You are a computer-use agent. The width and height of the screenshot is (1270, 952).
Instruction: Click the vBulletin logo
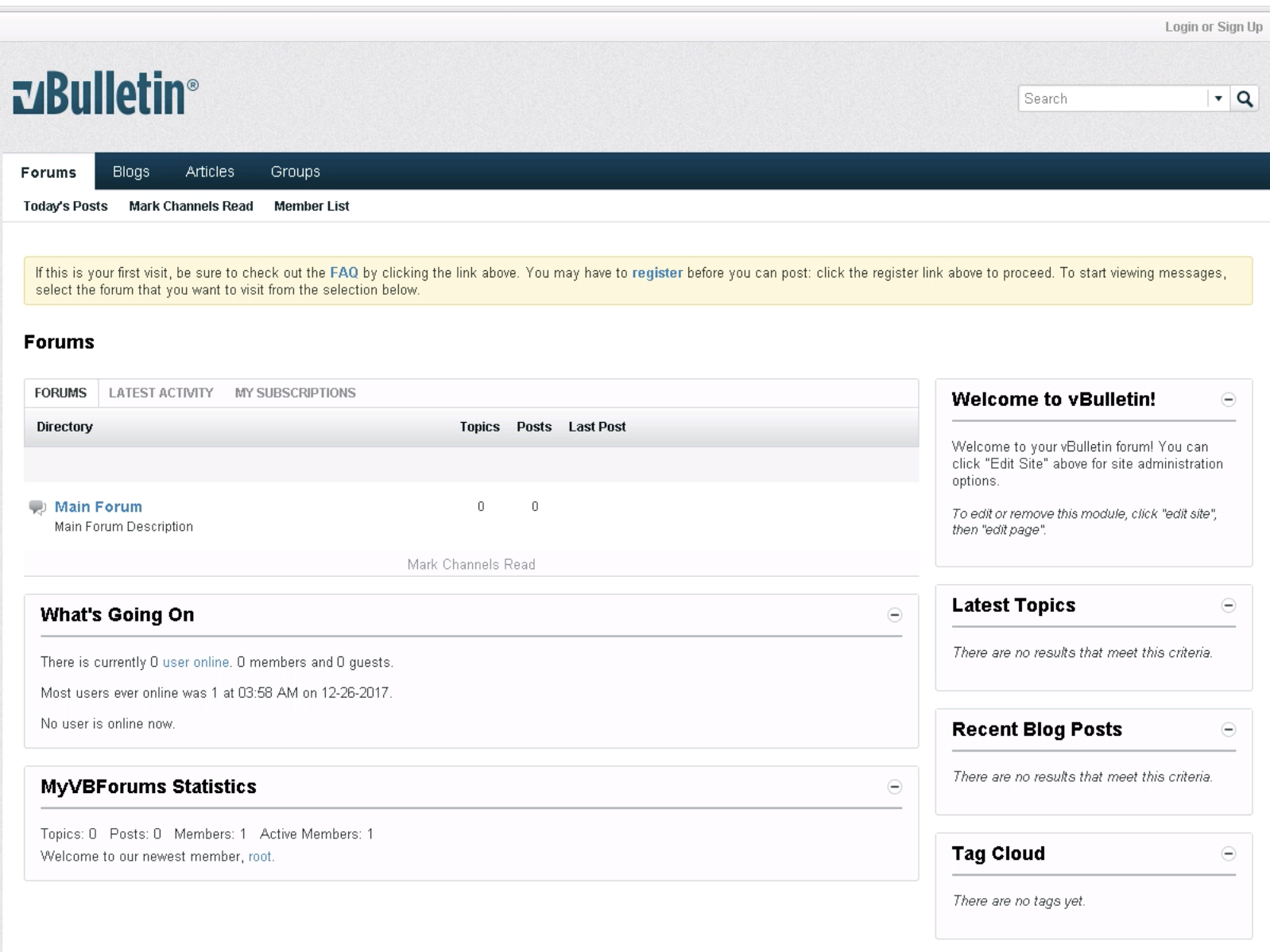106,94
